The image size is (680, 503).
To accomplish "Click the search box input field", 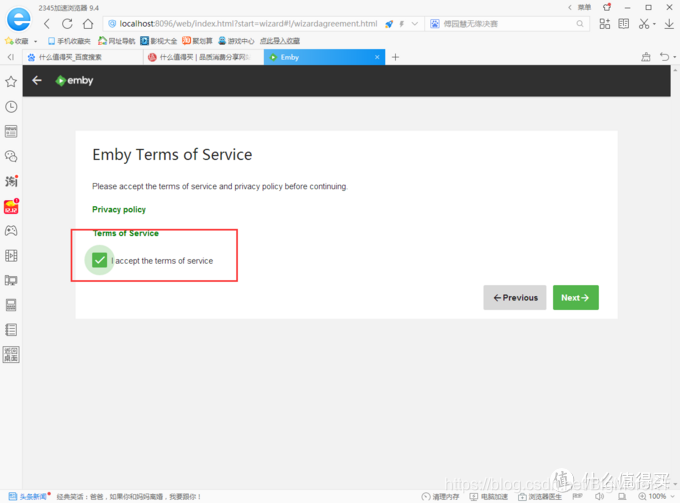I will pyautogui.click(x=507, y=24).
